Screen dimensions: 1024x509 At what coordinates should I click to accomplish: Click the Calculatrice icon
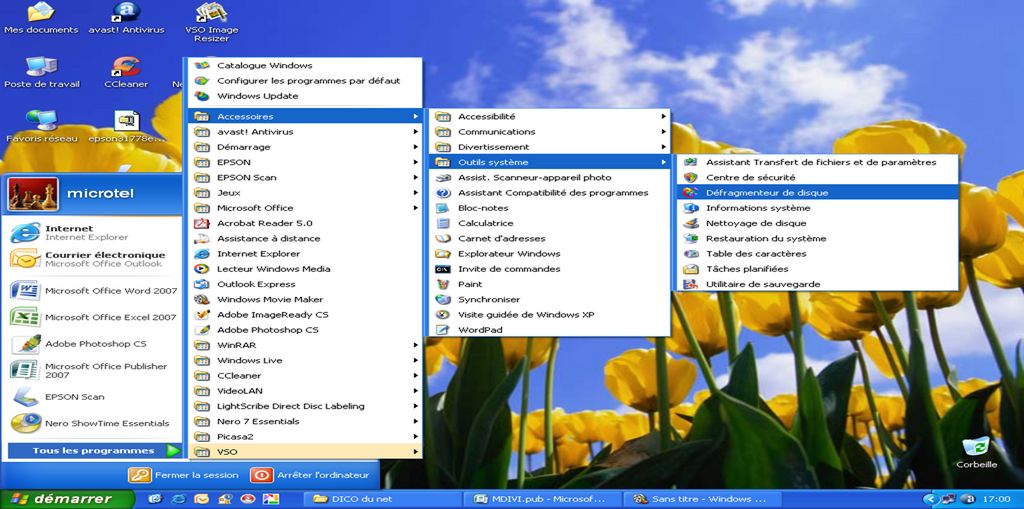coord(443,223)
